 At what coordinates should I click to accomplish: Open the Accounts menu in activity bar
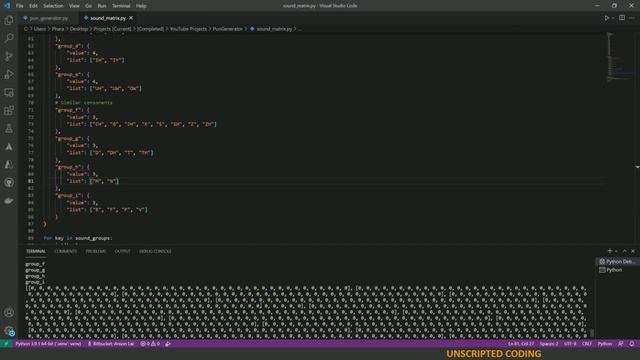coord(9,313)
